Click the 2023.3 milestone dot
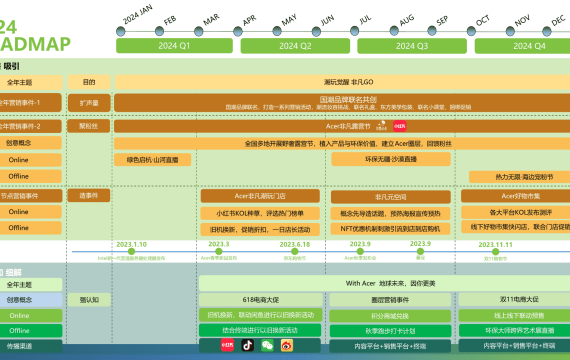This screenshot has width=570, height=360. tap(218, 251)
